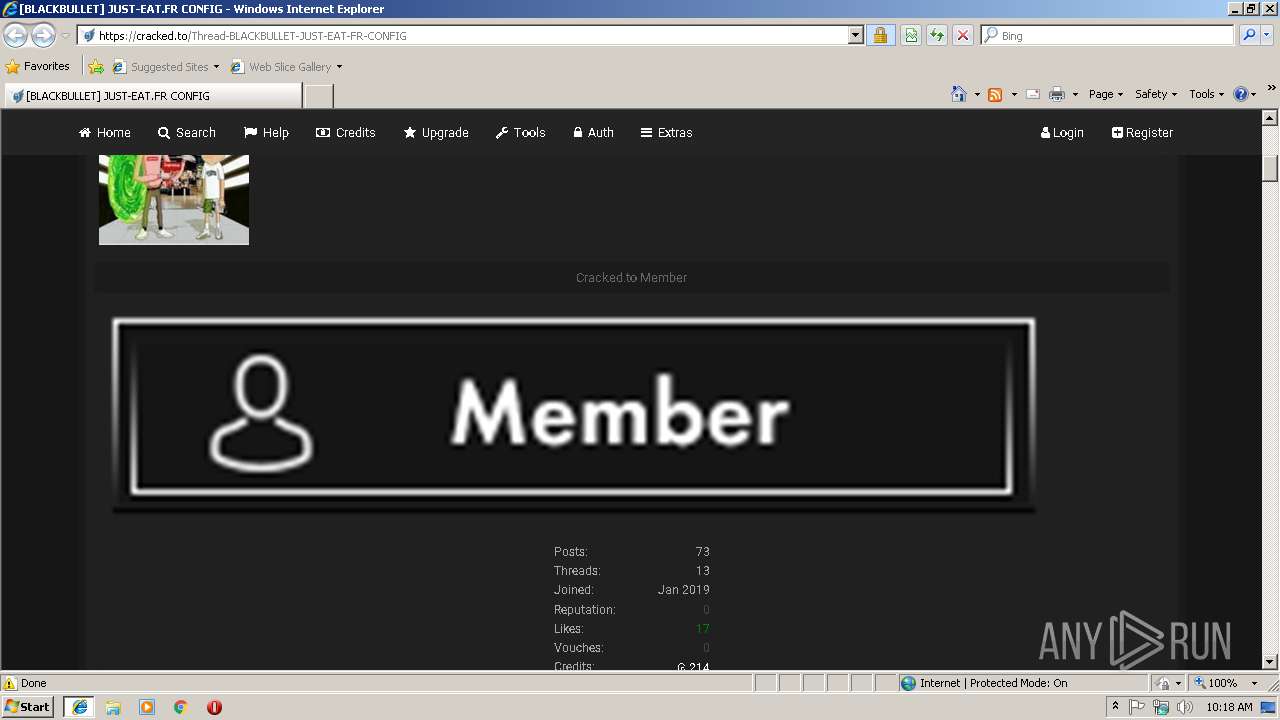Open the Help question mark icon
Image resolution: width=1280 pixels, height=720 pixels.
1241,94
